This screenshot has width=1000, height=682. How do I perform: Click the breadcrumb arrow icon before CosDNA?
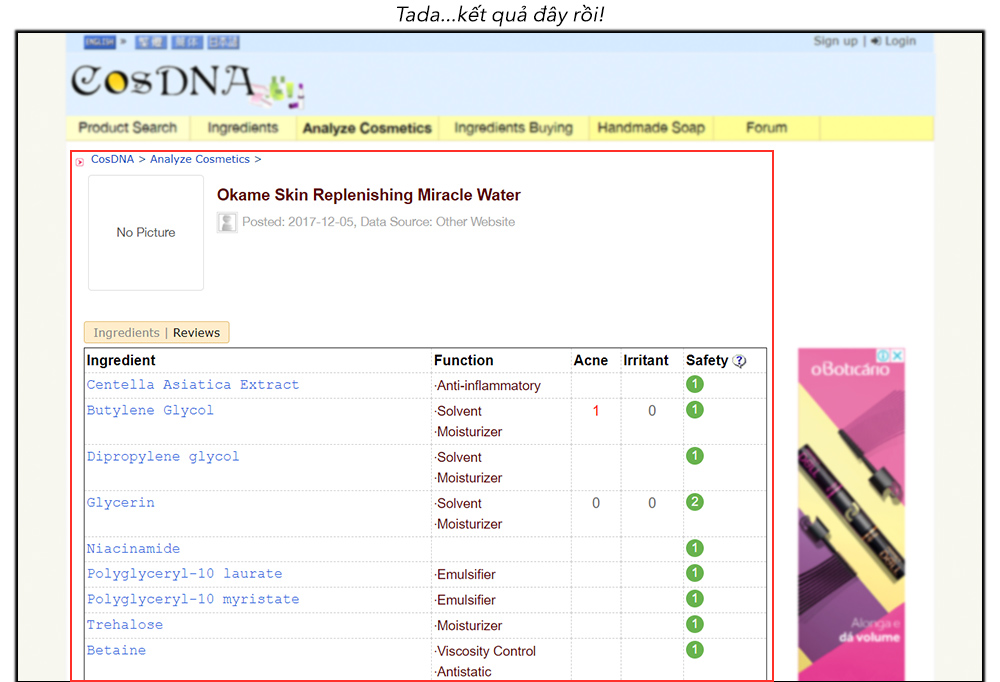(80, 162)
